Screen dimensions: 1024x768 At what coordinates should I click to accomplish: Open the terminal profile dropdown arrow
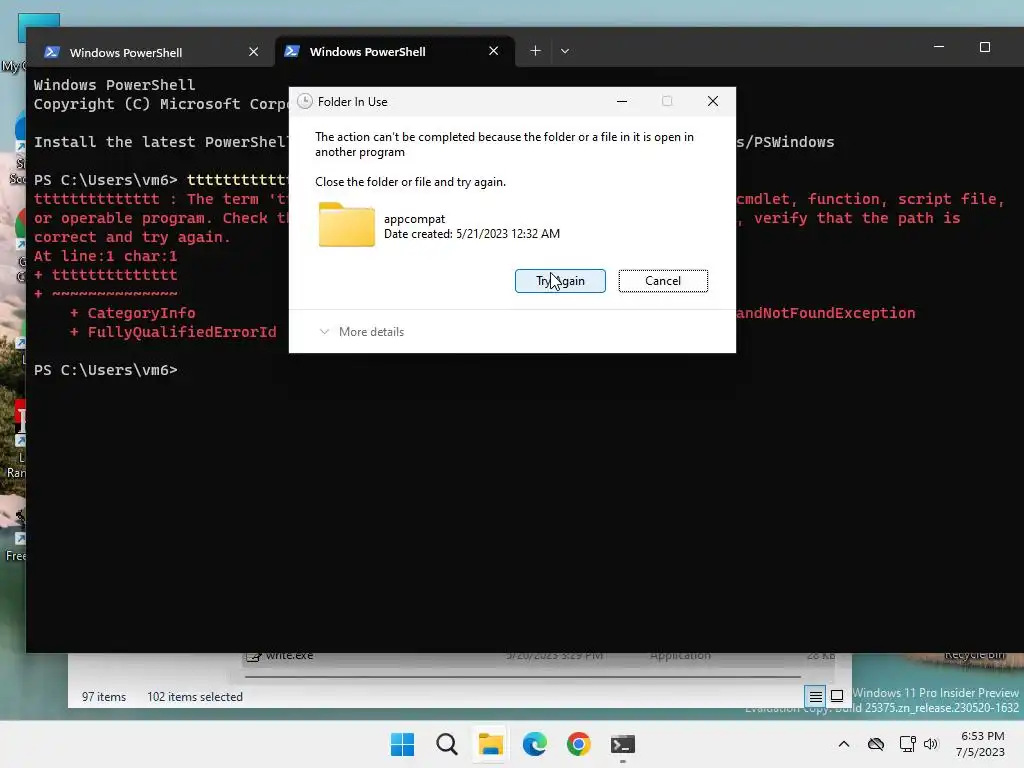565,51
